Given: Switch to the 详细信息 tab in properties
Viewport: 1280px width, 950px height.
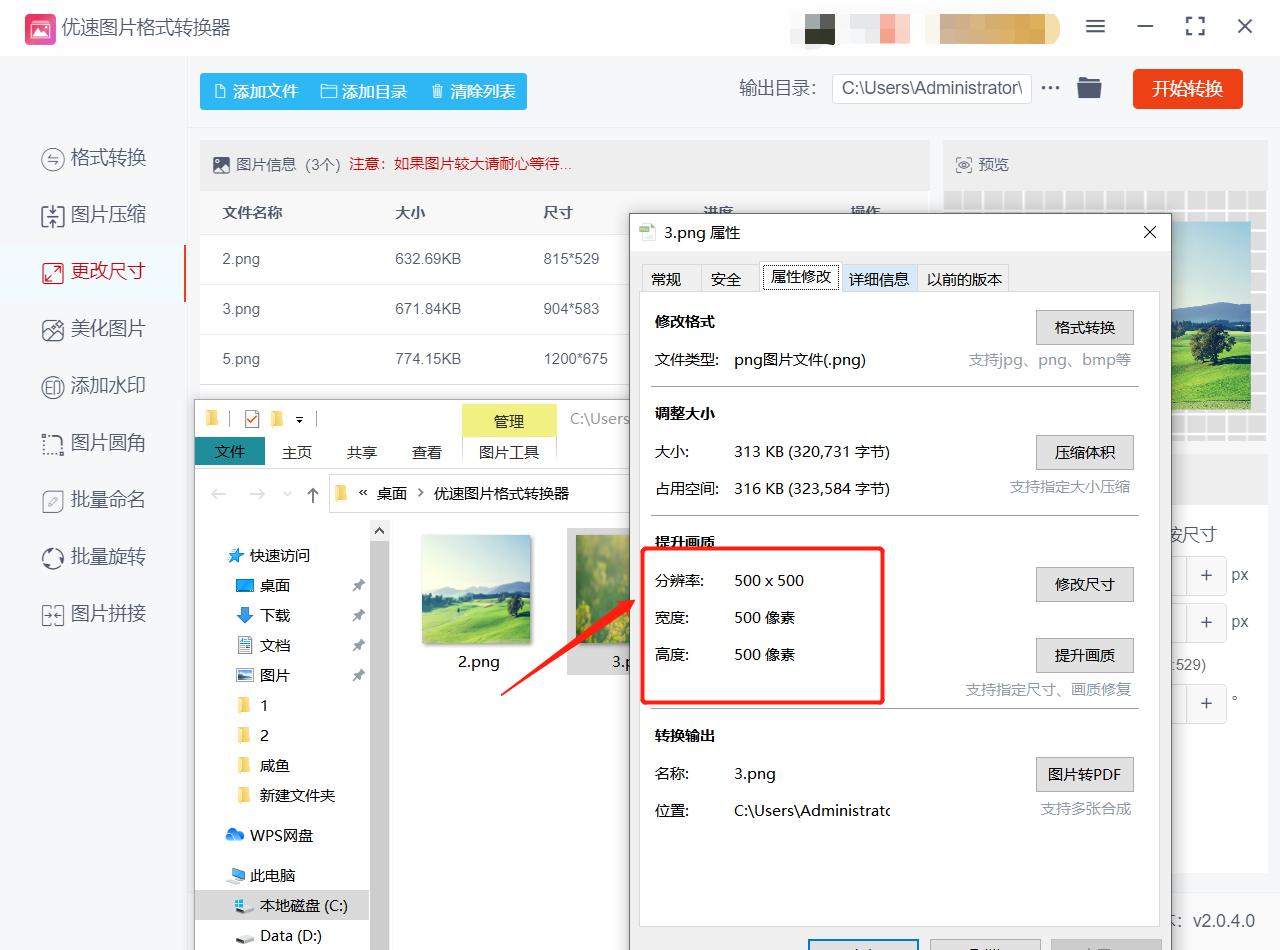Looking at the screenshot, I should tap(879, 279).
